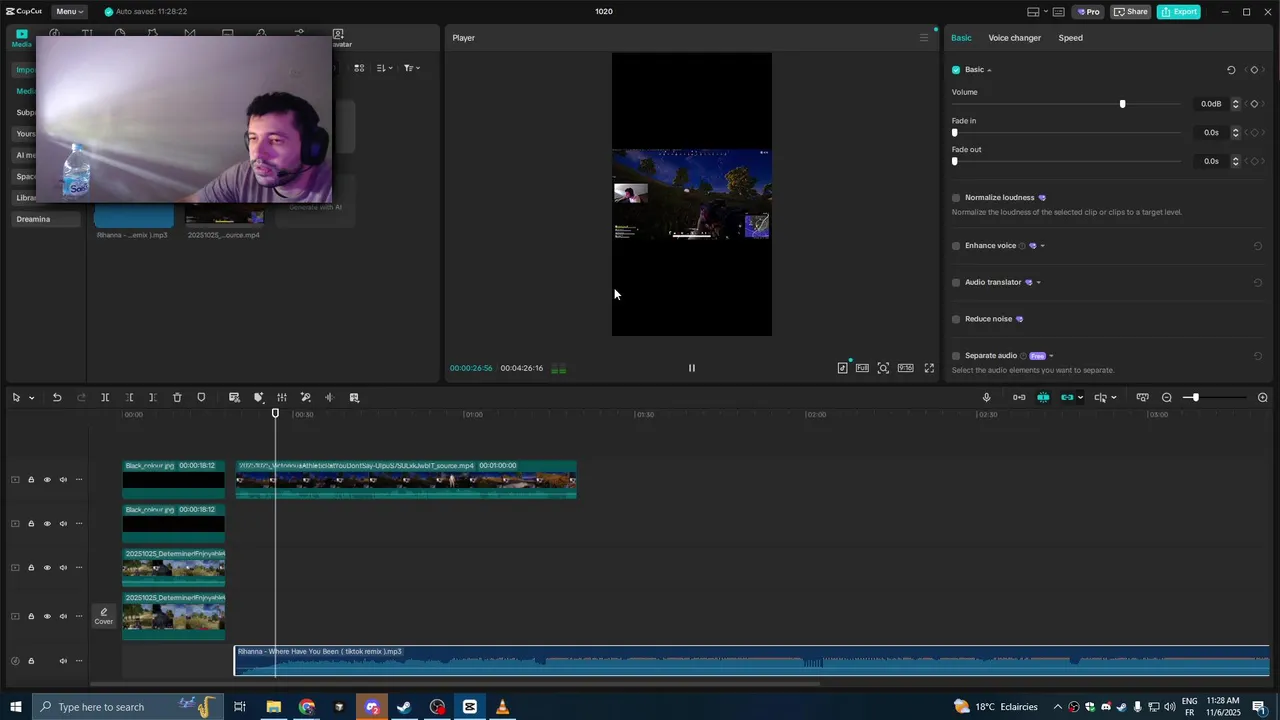
Task: Switch to the Voice changer tab
Action: [x=1014, y=38]
